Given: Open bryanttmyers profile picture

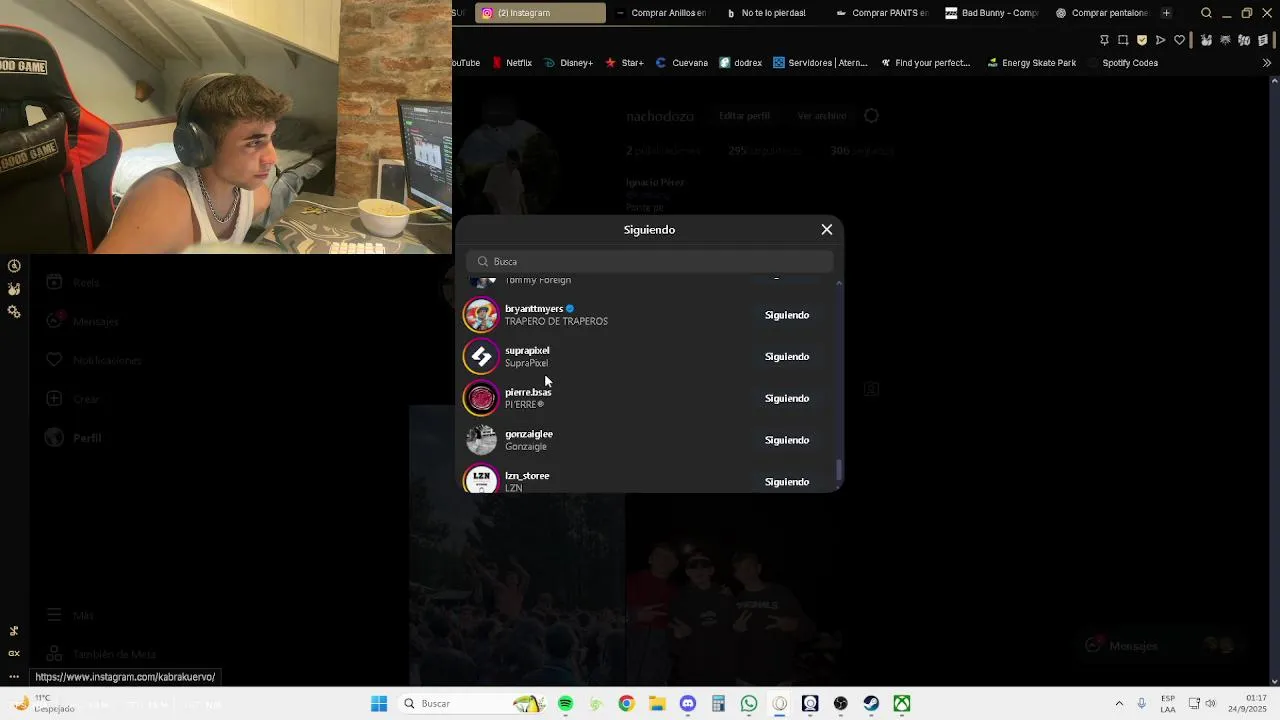Looking at the screenshot, I should point(481,315).
